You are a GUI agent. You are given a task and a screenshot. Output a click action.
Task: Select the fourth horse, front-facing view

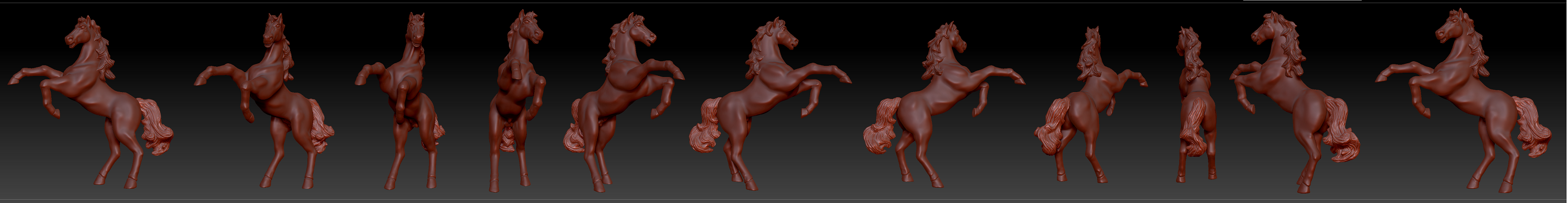[517, 100]
